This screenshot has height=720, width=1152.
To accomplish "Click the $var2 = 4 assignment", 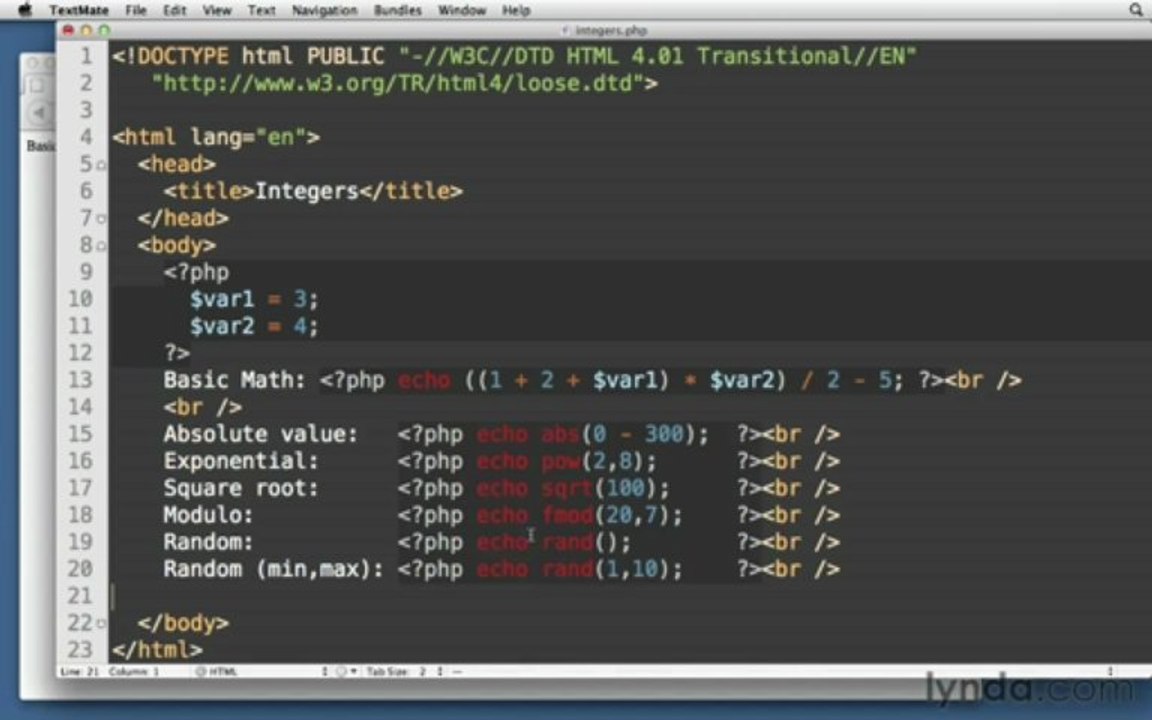I will [x=254, y=327].
